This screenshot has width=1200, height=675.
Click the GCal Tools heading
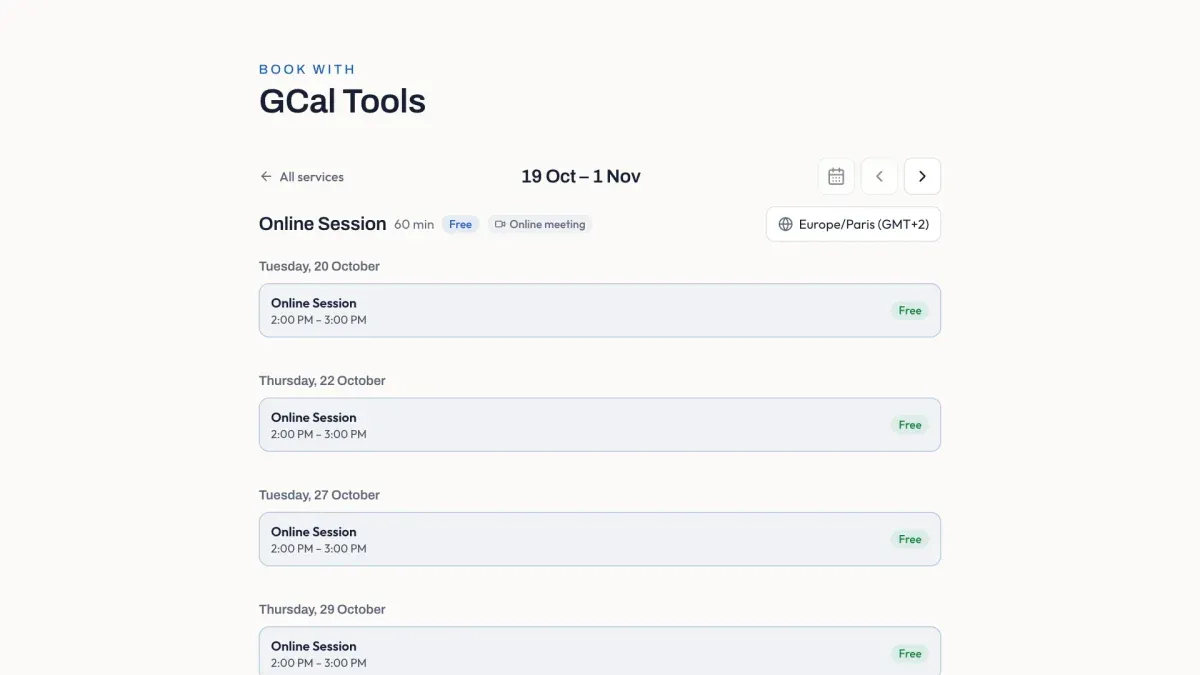[x=342, y=101]
